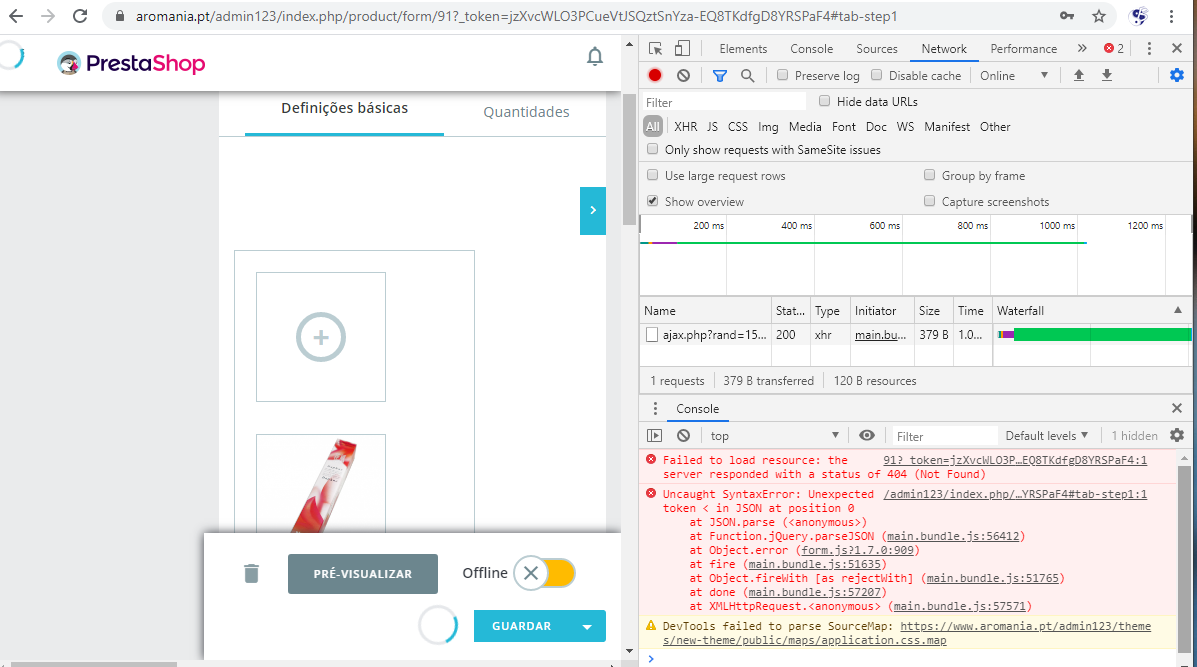
Task: Enable Capture screenshots
Action: pyautogui.click(x=929, y=201)
